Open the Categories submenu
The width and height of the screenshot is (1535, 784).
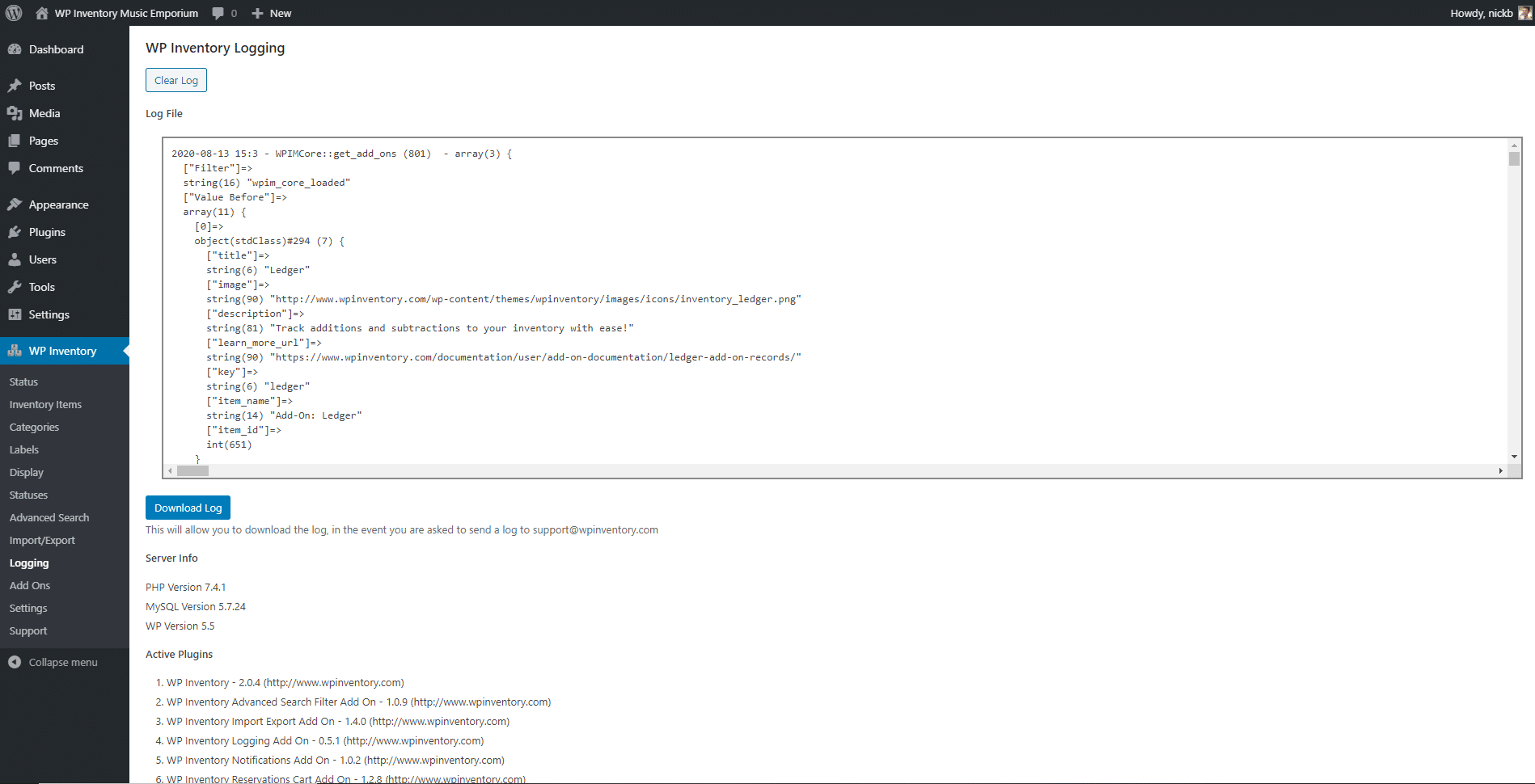tap(34, 427)
